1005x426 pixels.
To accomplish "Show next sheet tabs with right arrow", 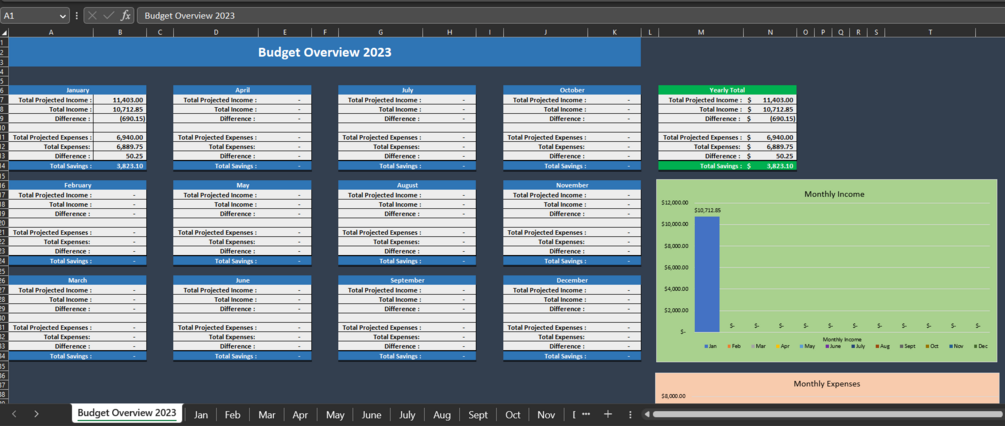I will click(36, 414).
